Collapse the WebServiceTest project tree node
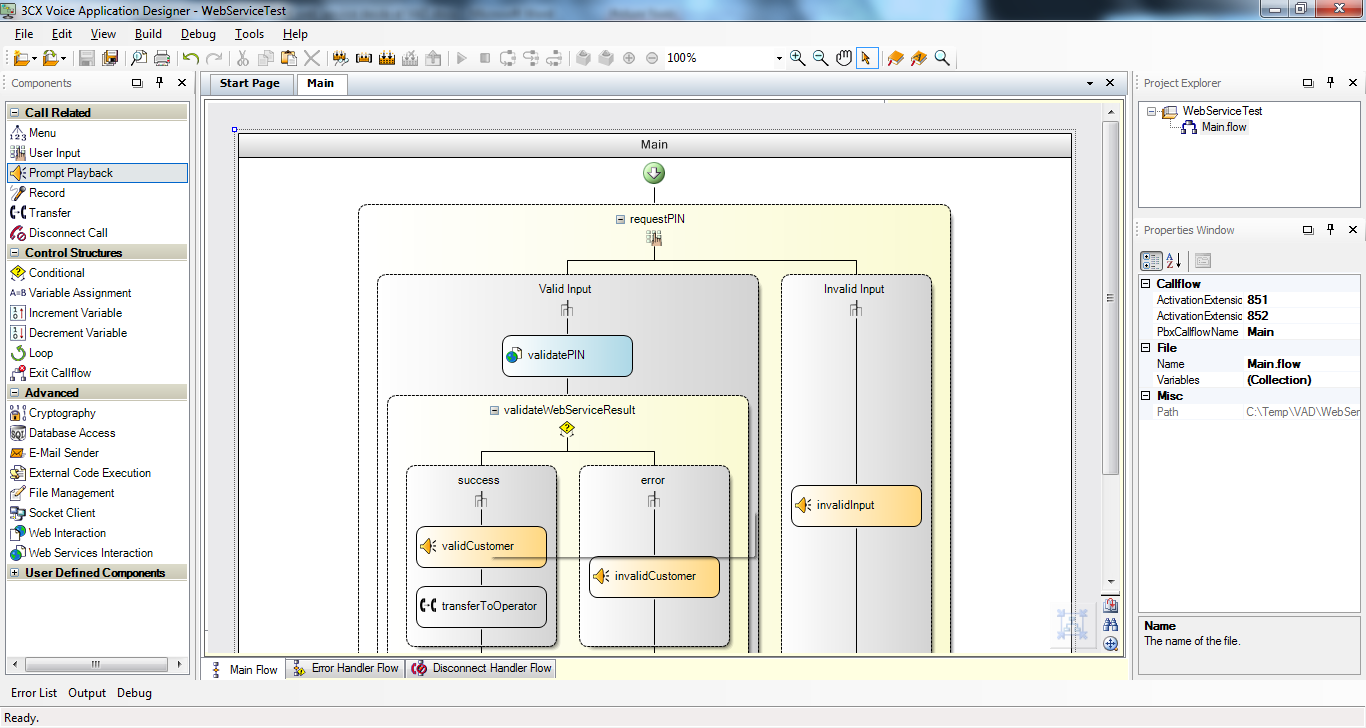The image size is (1366, 728). [1151, 111]
